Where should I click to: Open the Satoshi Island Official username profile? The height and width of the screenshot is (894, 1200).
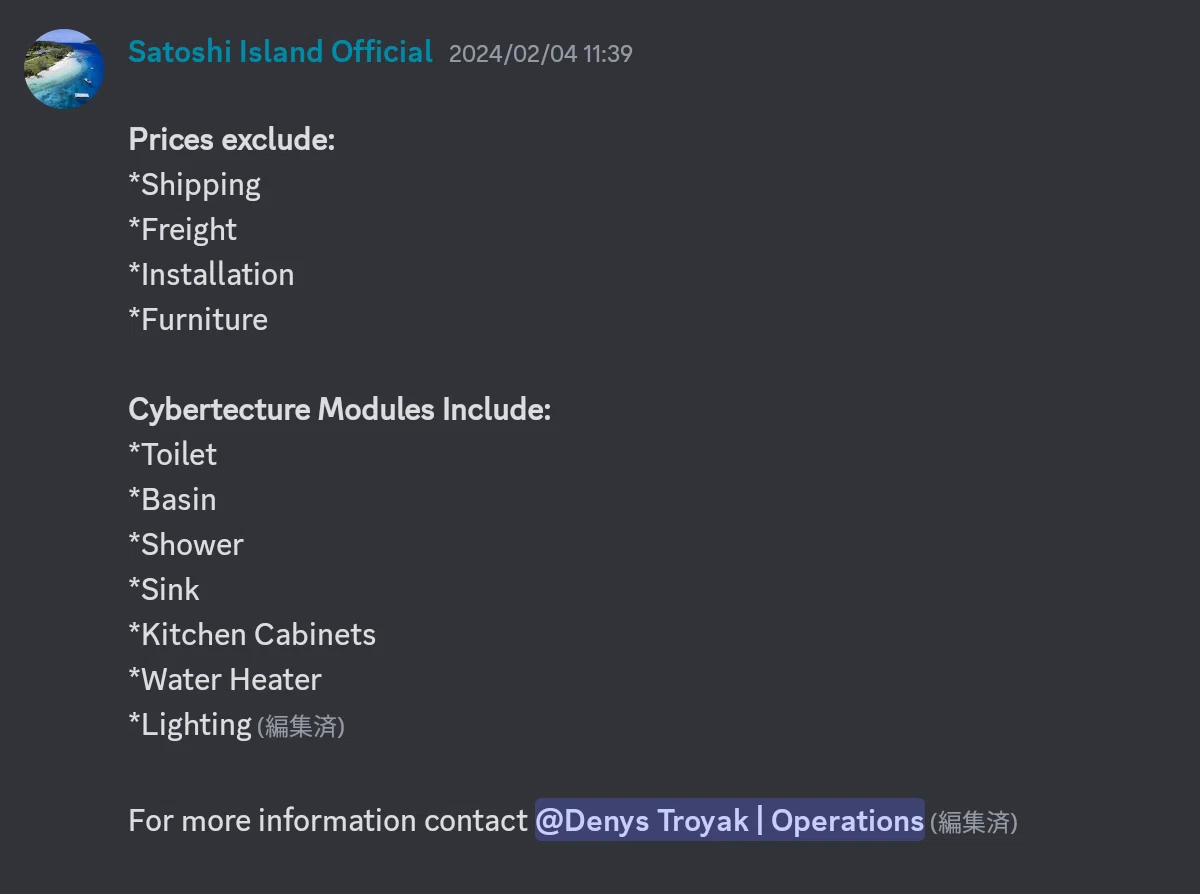point(281,52)
